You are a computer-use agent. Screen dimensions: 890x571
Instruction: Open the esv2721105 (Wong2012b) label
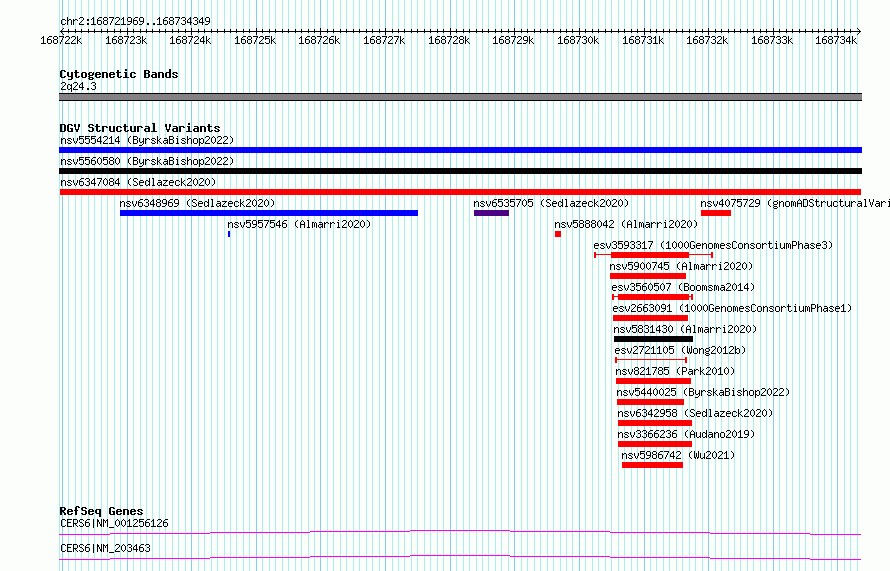(680, 350)
